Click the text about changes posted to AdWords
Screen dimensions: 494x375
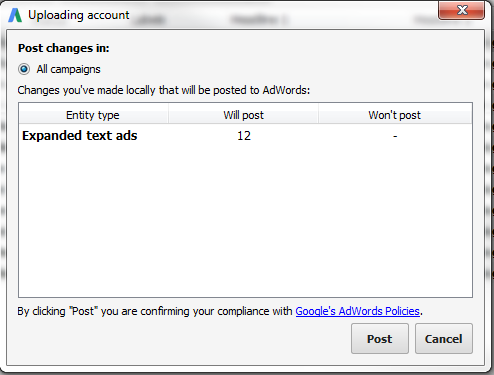[x=164, y=90]
